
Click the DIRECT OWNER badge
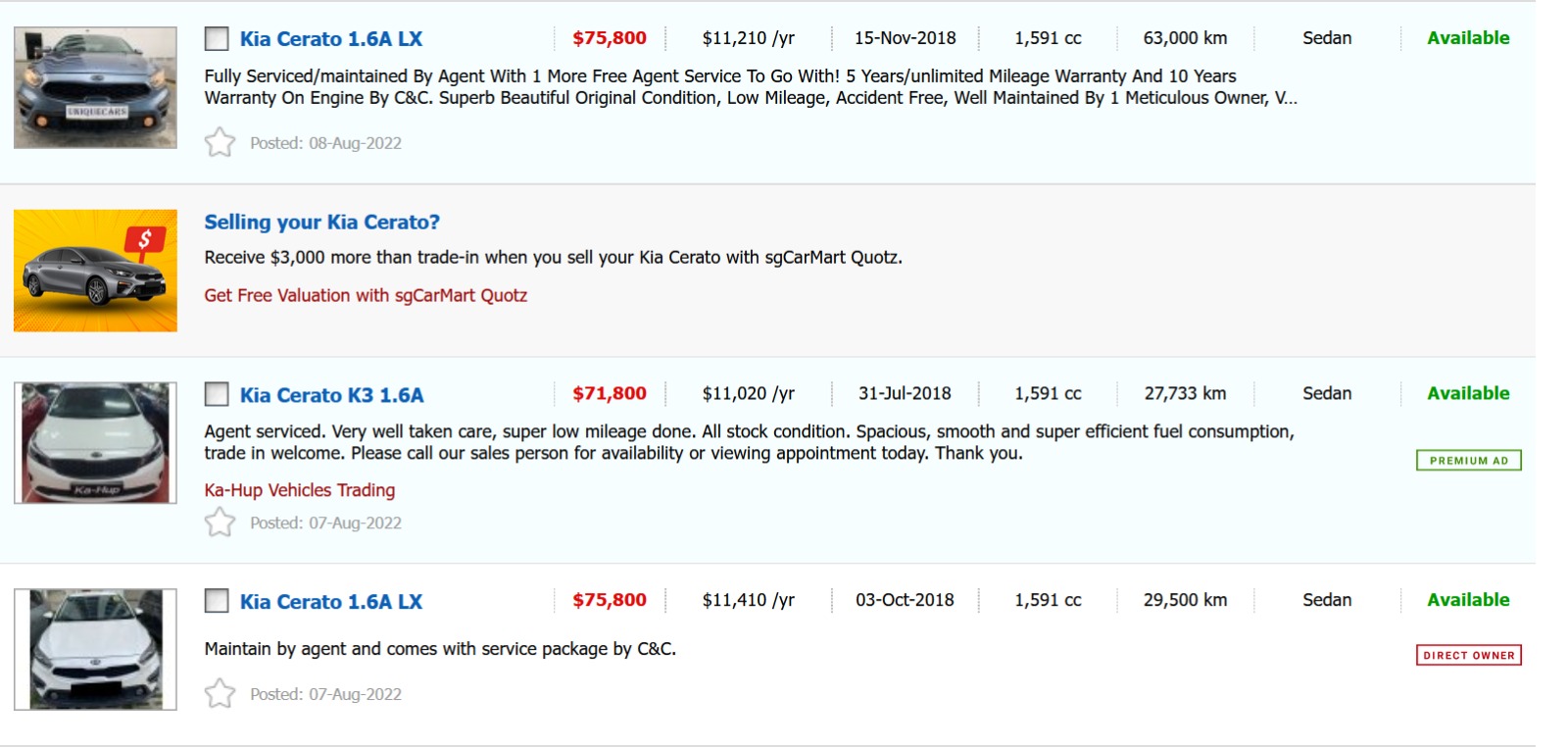(1468, 655)
